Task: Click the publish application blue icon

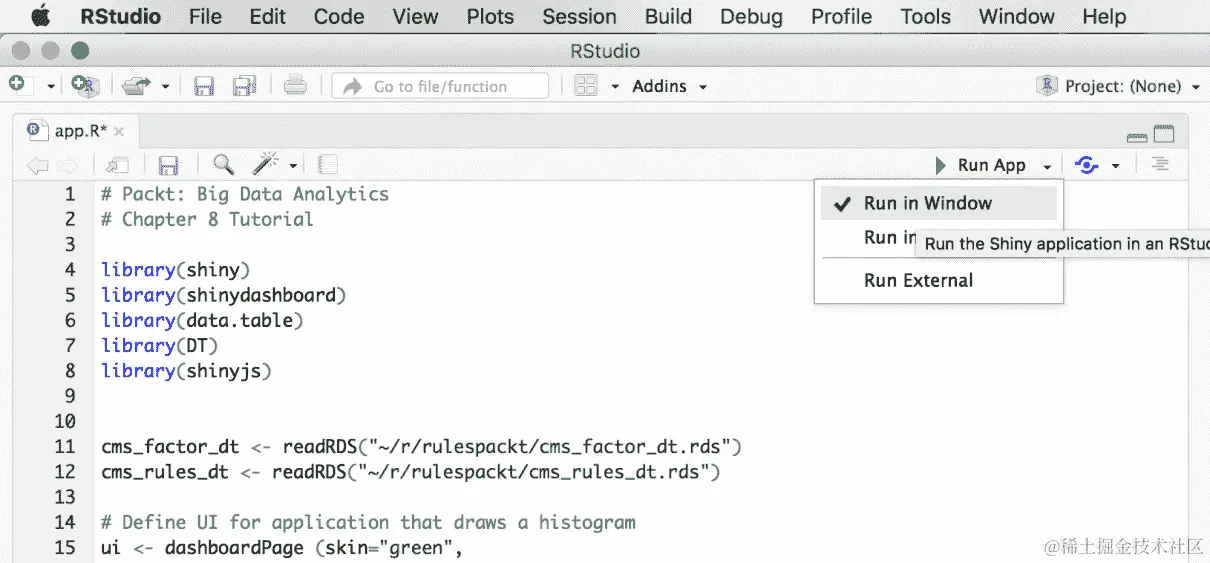Action: click(x=1086, y=165)
